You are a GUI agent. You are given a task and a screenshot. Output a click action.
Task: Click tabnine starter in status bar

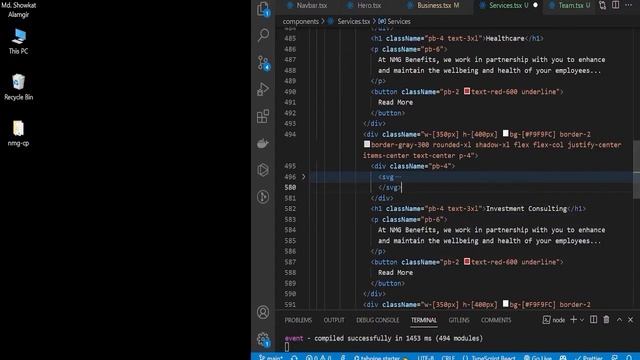pyautogui.click(x=380, y=357)
